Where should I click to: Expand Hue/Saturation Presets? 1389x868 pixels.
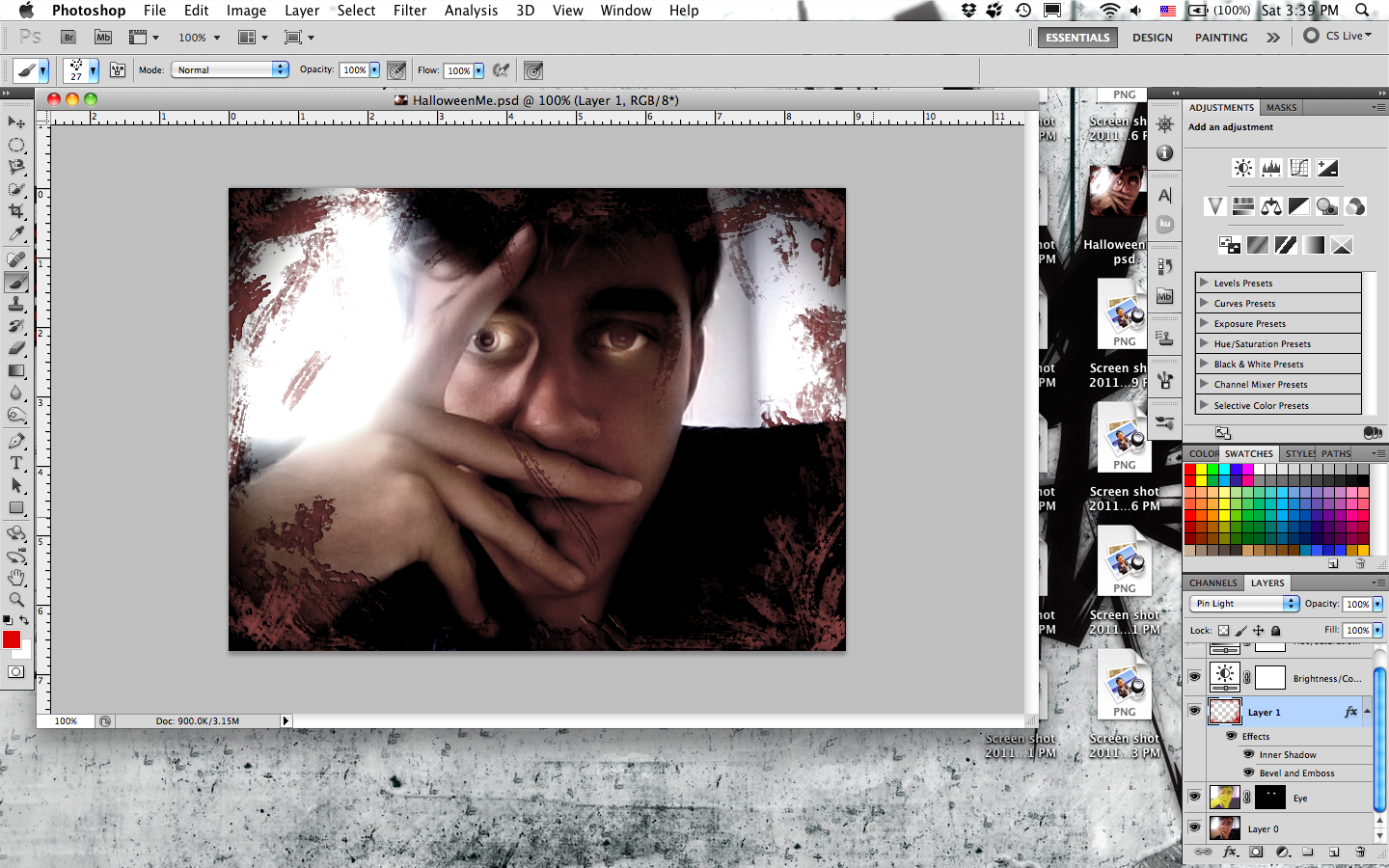point(1204,343)
